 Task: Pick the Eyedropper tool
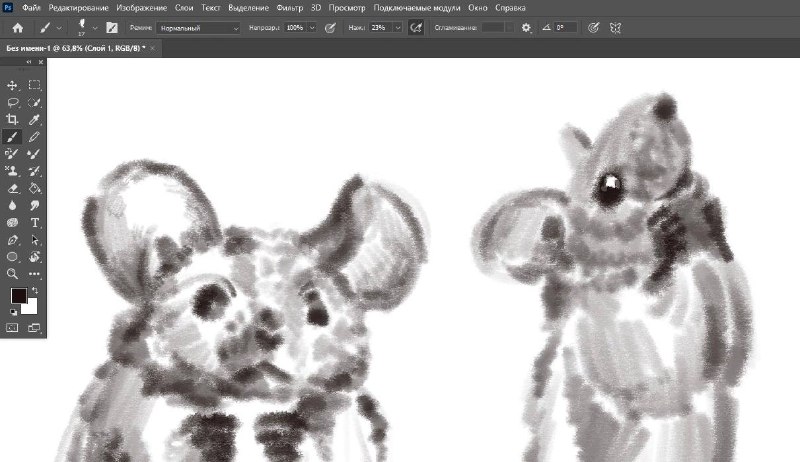click(x=35, y=119)
